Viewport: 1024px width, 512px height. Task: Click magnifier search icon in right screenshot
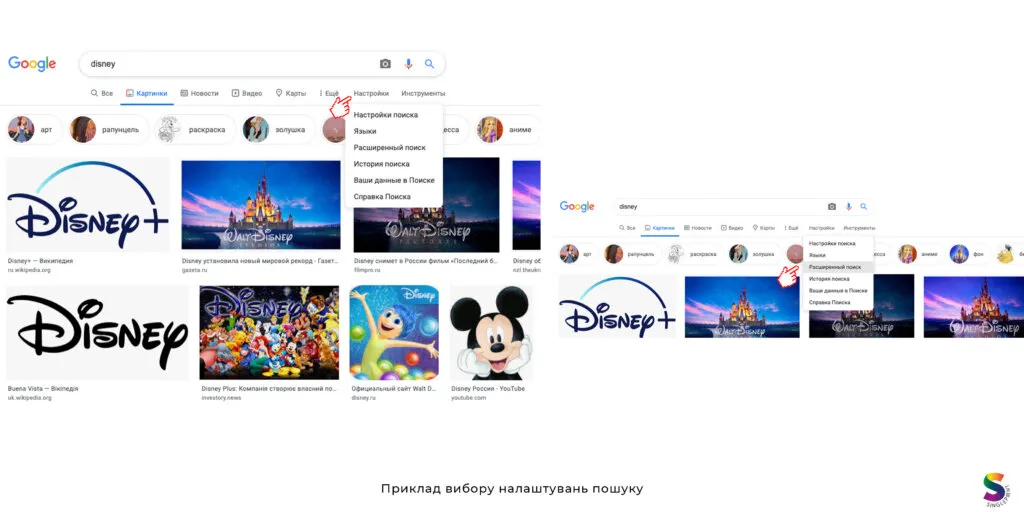coord(863,206)
